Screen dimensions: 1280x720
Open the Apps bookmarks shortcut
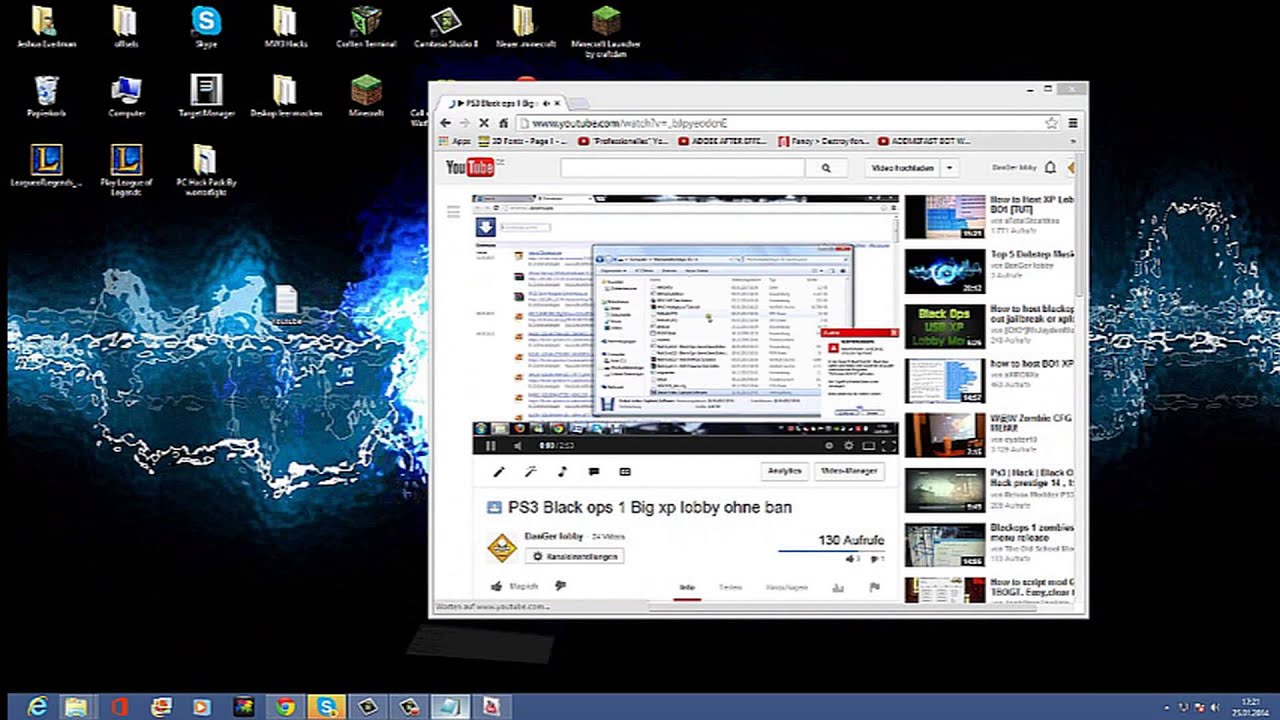454,142
